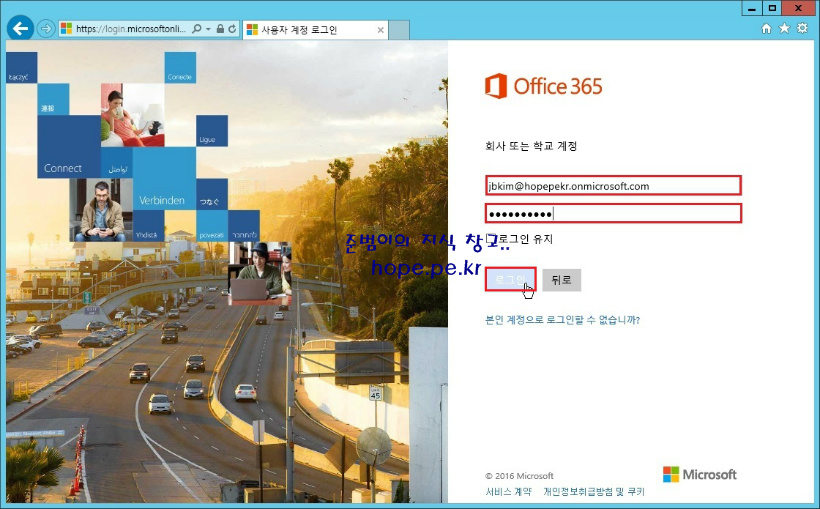Open the 개인정보취급방침 및 쿠키 link
Screen dimensions: 820x509
594,491
